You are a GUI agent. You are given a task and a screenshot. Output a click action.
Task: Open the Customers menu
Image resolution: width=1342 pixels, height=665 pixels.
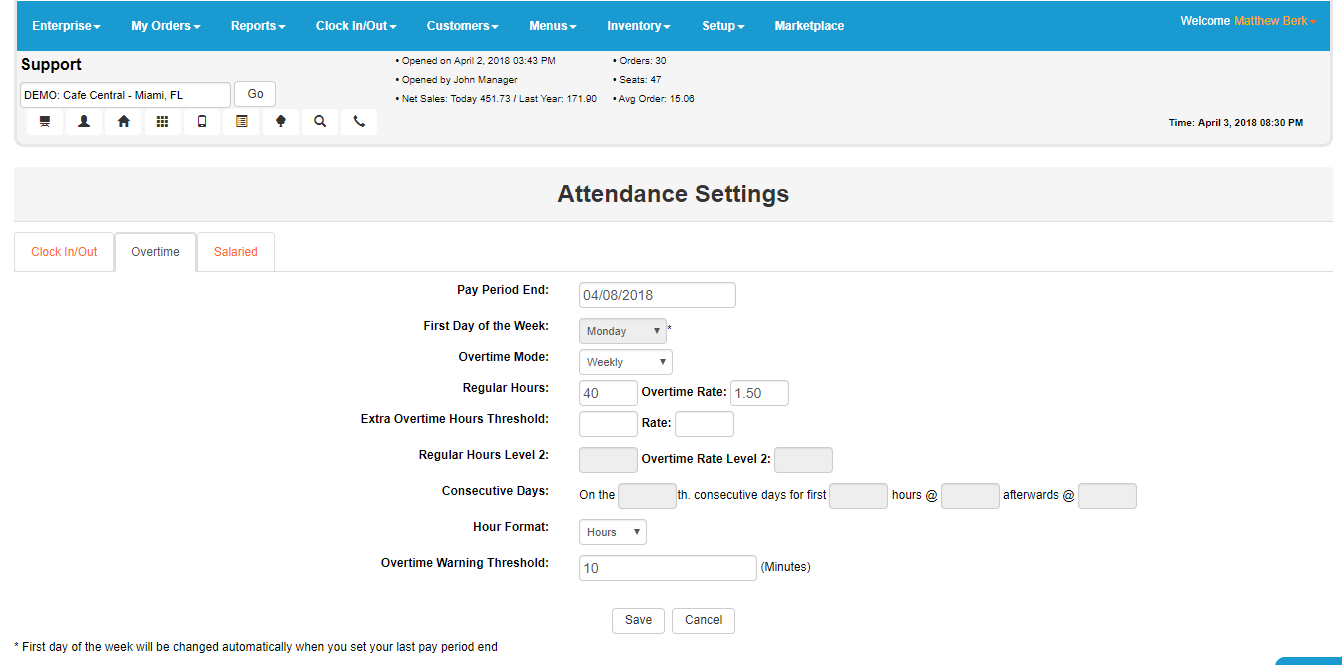pos(462,26)
